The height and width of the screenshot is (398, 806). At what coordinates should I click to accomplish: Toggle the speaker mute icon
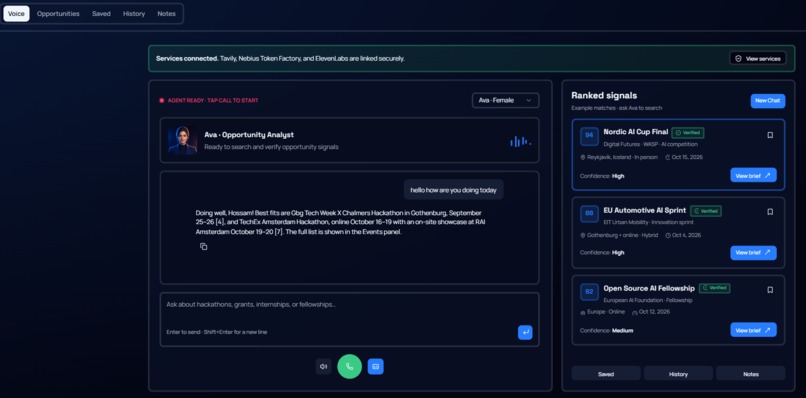click(x=323, y=367)
